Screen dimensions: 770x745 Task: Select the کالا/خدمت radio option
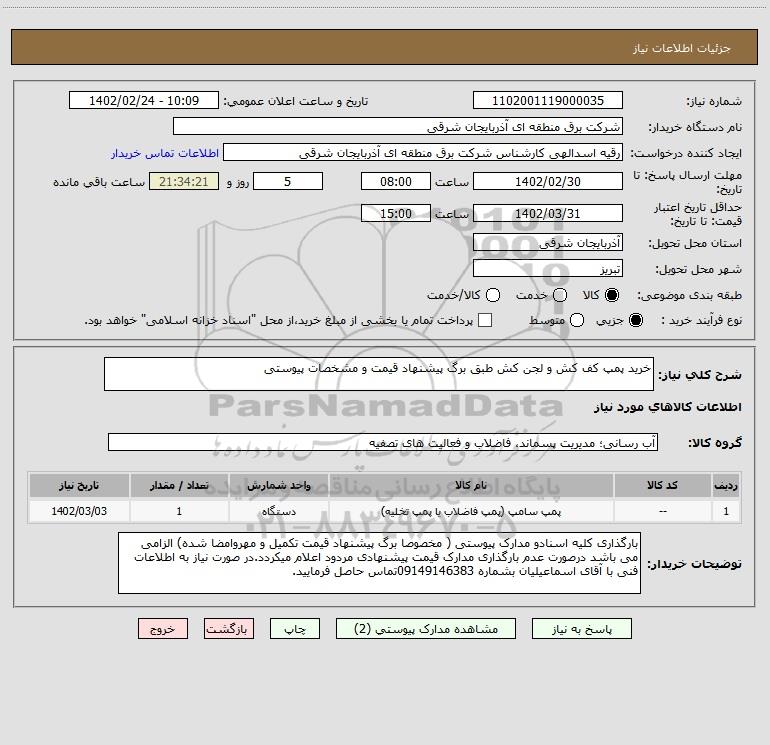(493, 295)
